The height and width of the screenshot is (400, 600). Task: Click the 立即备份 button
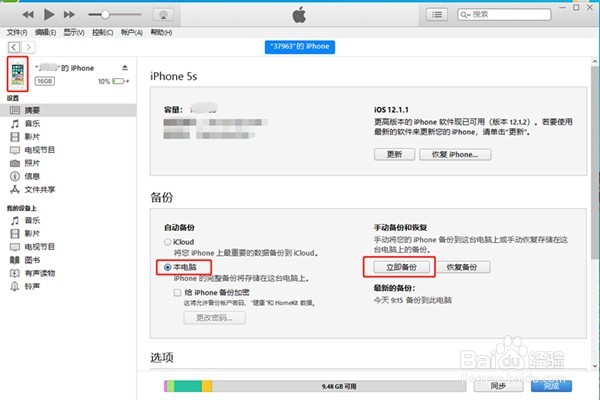(x=401, y=267)
